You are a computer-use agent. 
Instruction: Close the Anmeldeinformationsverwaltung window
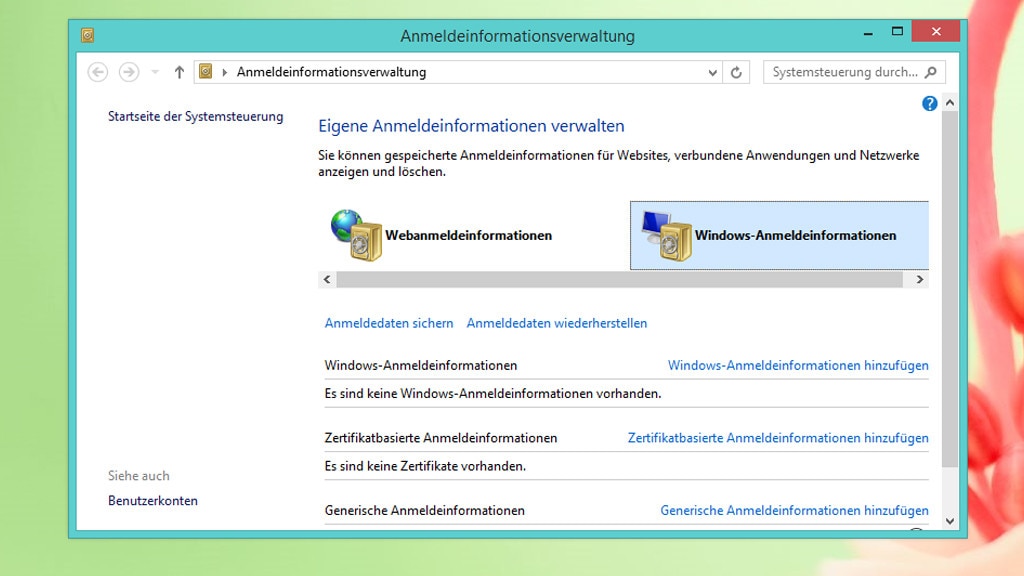click(x=936, y=31)
